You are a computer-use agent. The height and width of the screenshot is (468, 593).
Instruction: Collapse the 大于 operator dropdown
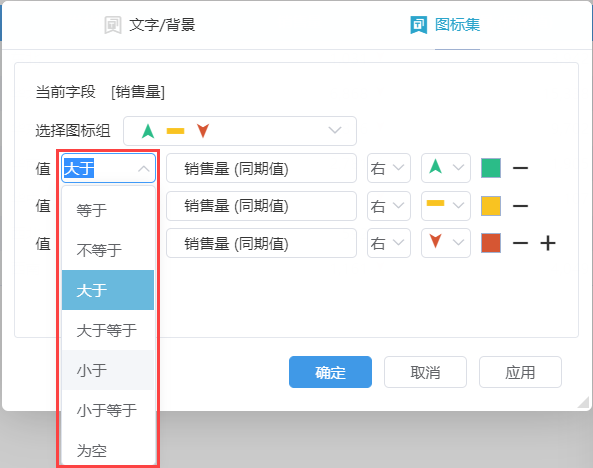[108, 168]
